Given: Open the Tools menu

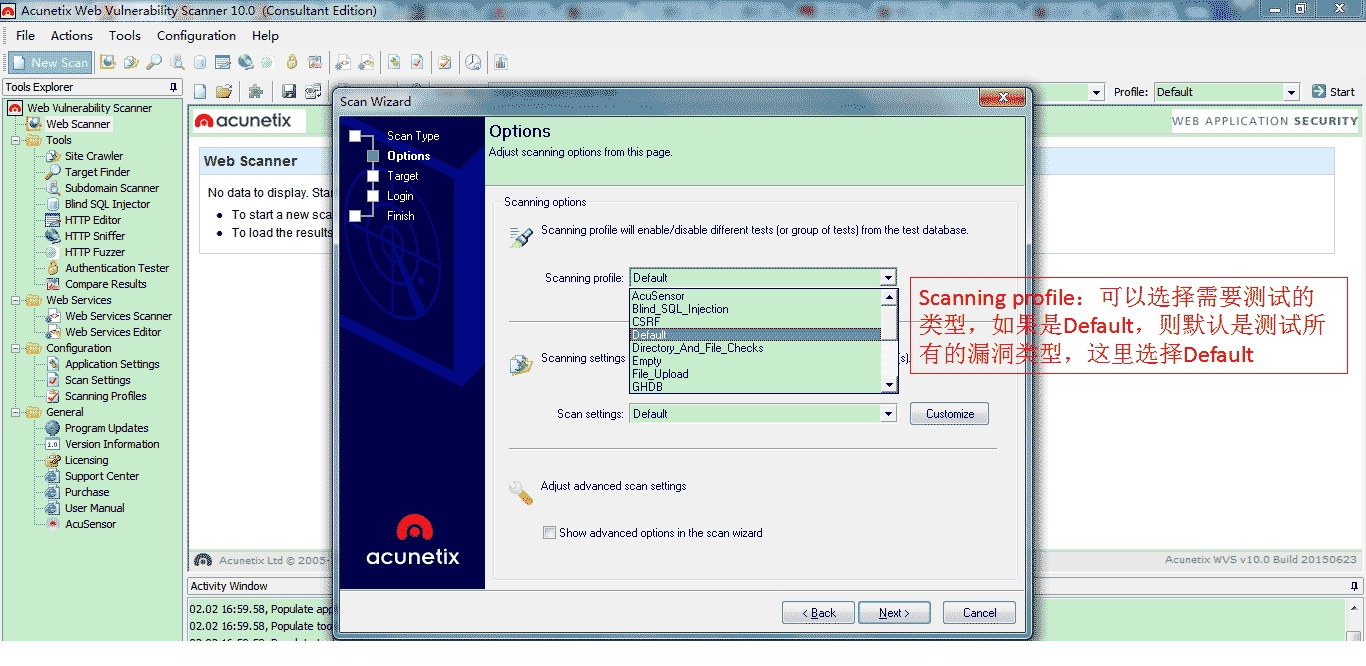Looking at the screenshot, I should (125, 35).
